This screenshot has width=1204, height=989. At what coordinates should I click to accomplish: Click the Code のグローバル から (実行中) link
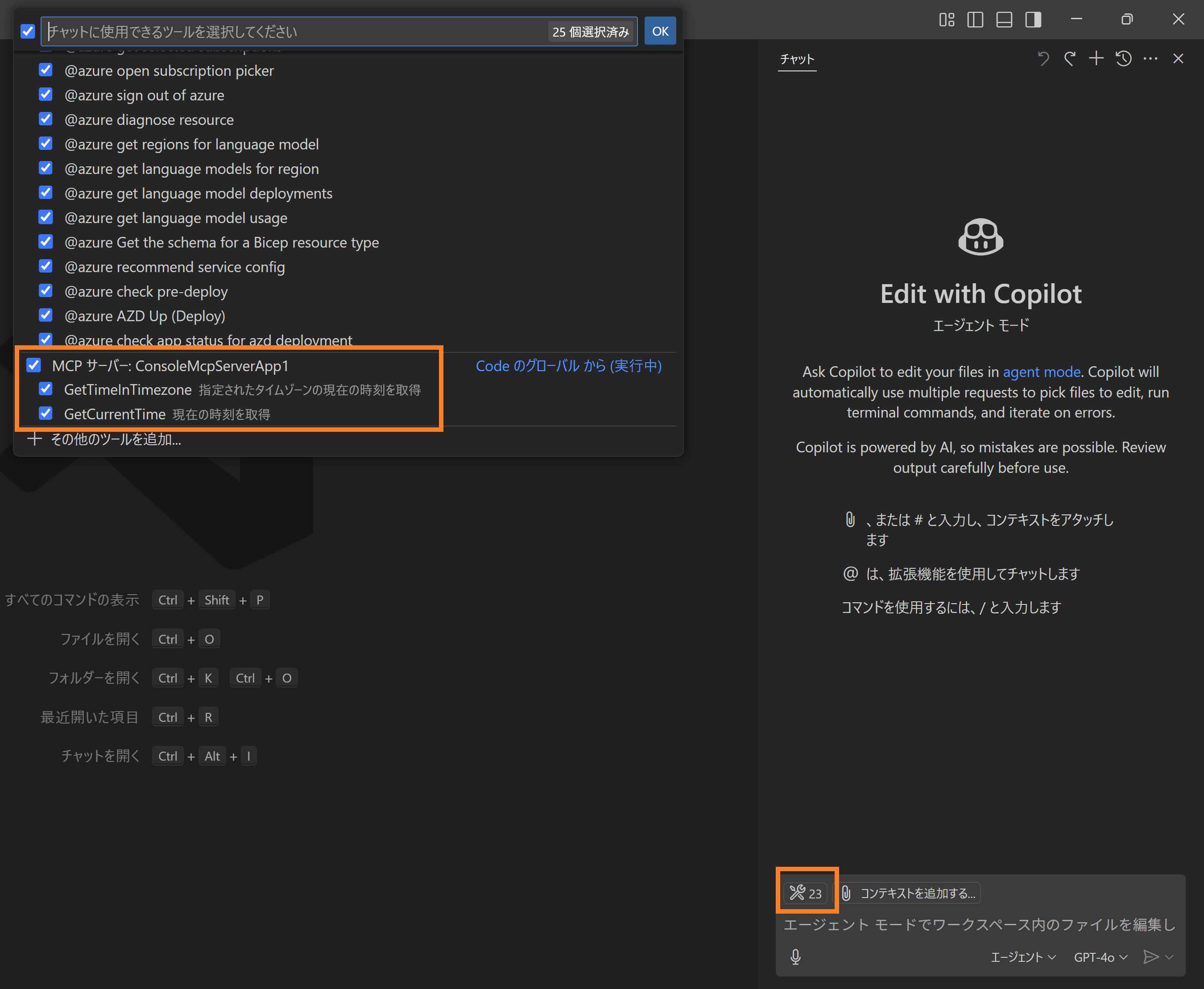568,366
